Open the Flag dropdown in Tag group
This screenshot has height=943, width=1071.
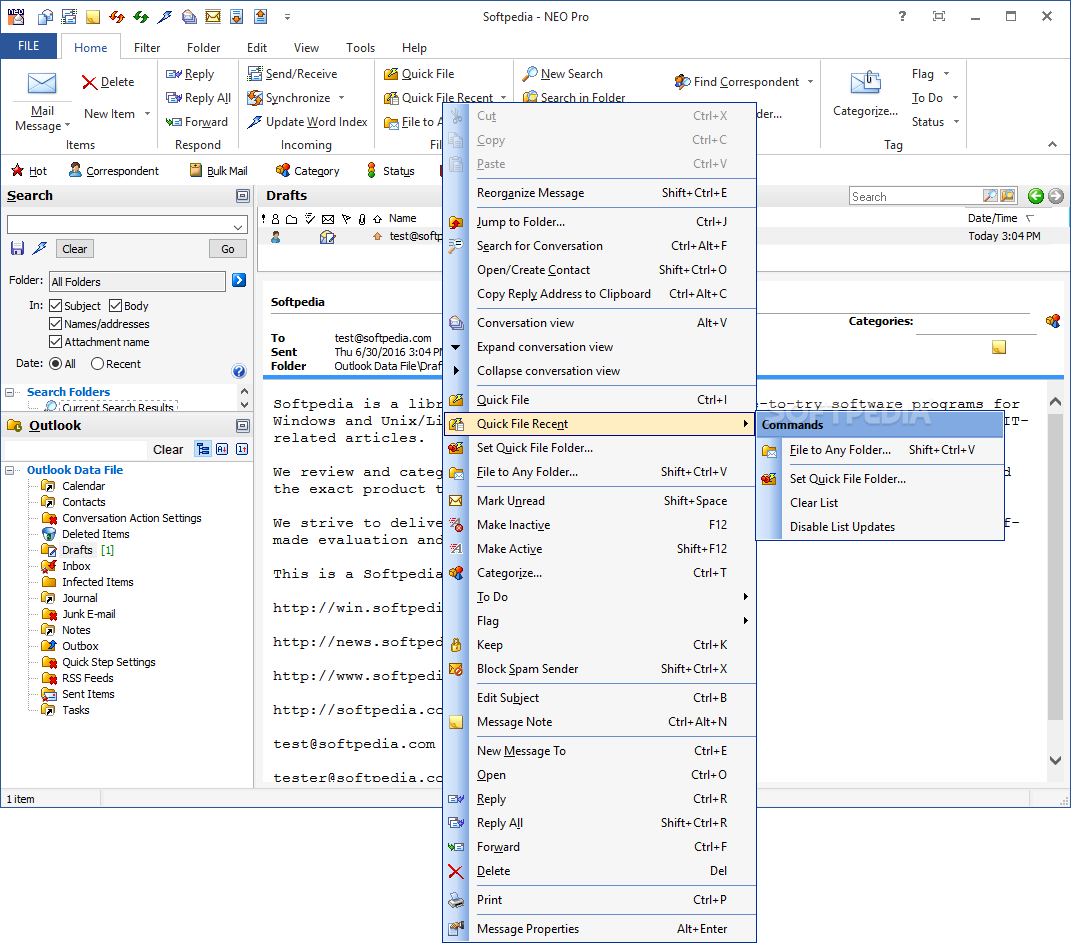(947, 74)
